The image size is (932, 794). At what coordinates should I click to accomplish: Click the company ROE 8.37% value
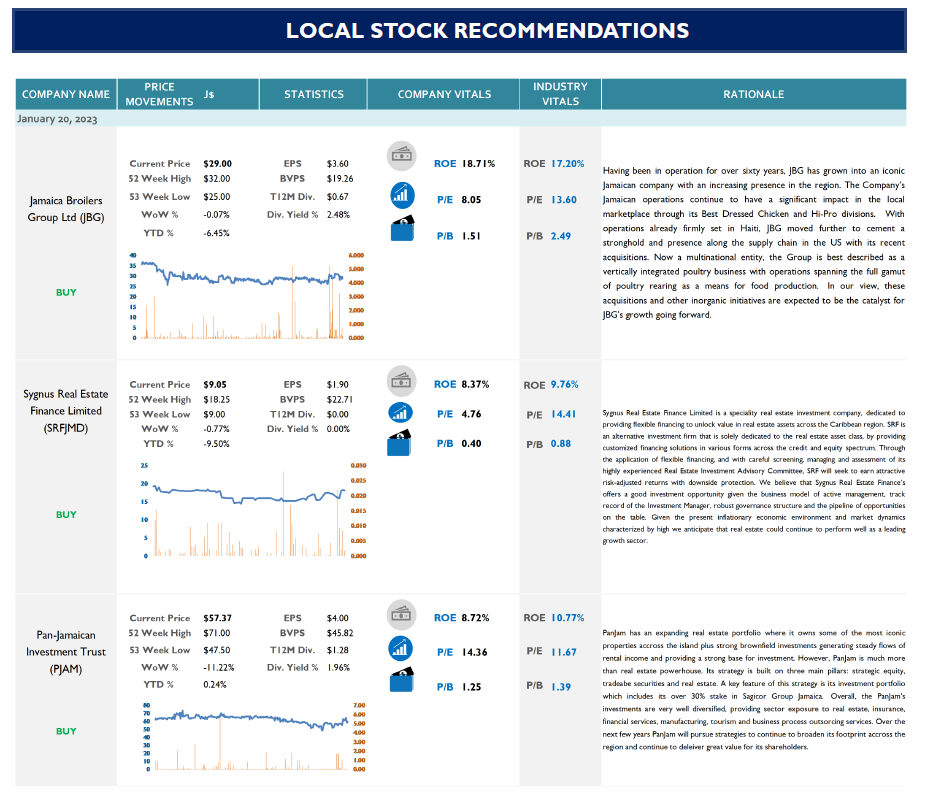click(x=476, y=385)
